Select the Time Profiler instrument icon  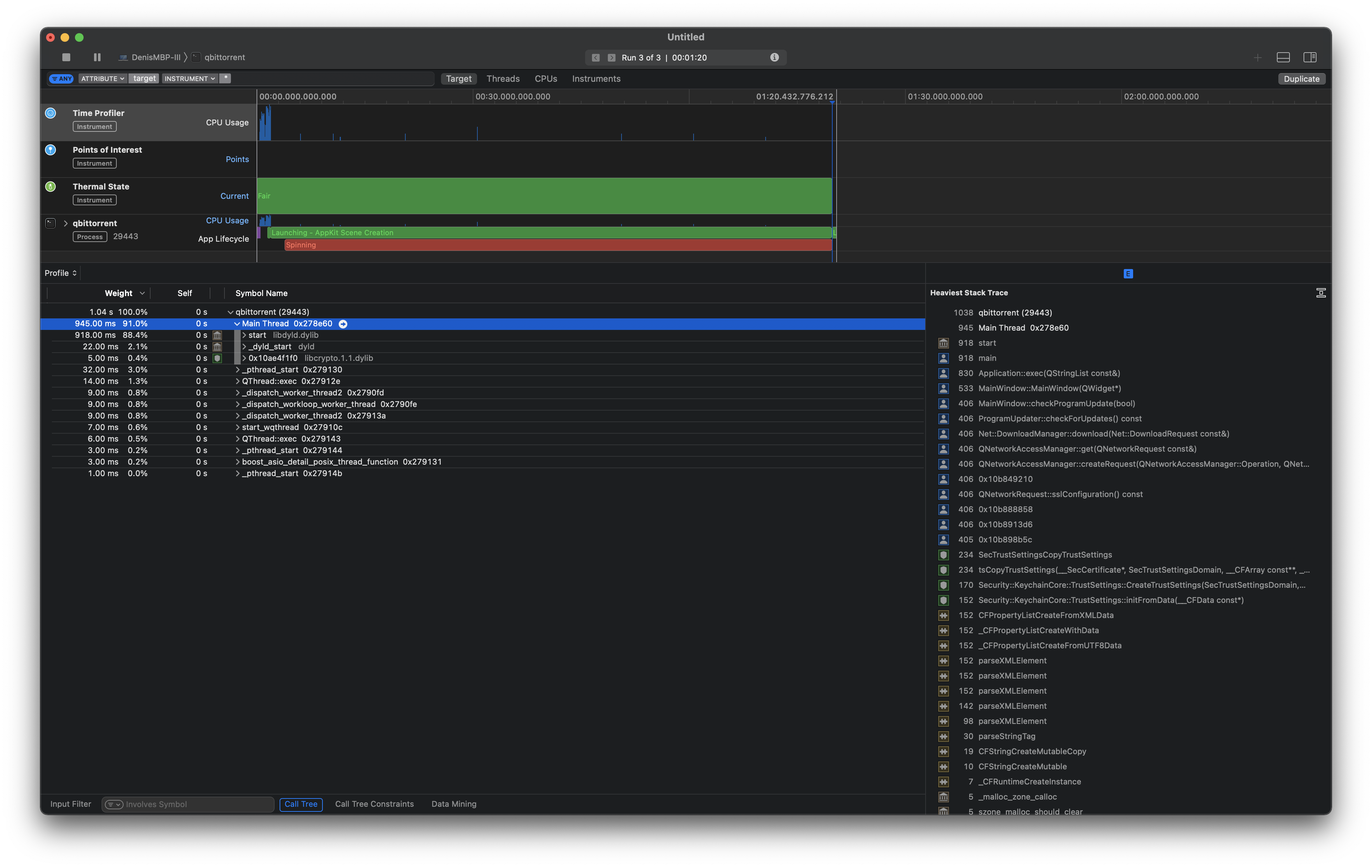pyautogui.click(x=51, y=113)
